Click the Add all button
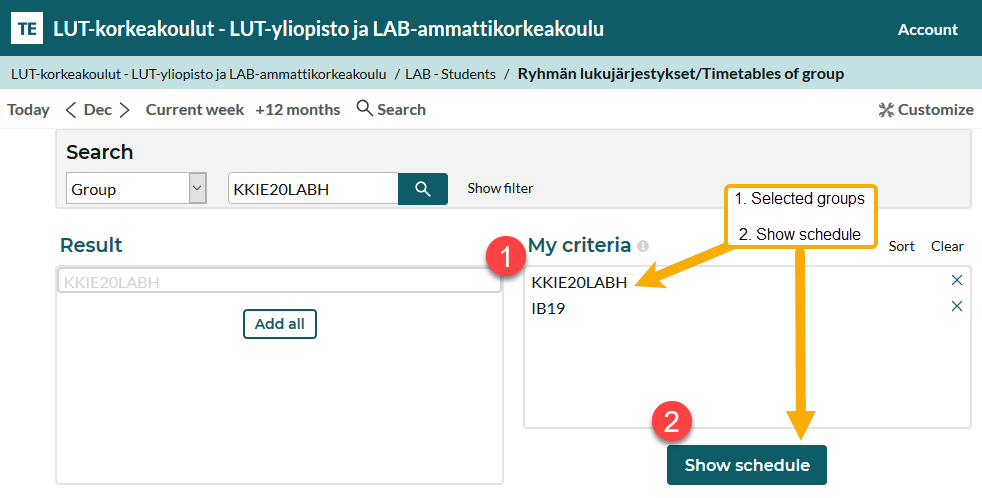 (x=279, y=324)
